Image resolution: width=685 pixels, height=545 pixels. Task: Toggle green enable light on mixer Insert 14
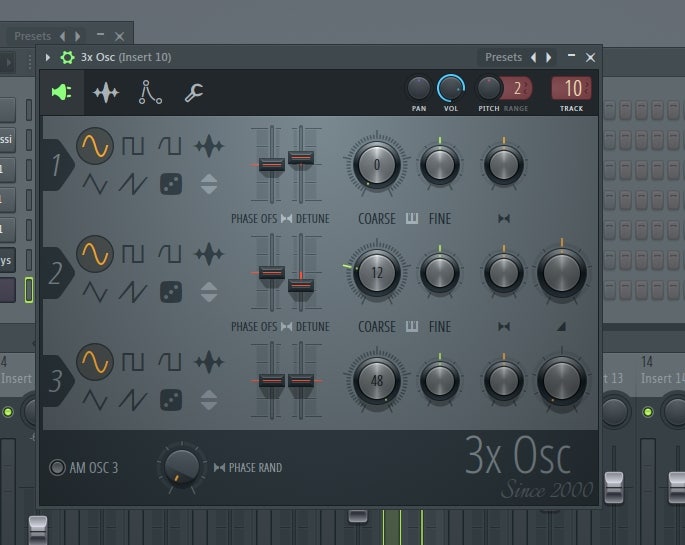click(x=648, y=412)
